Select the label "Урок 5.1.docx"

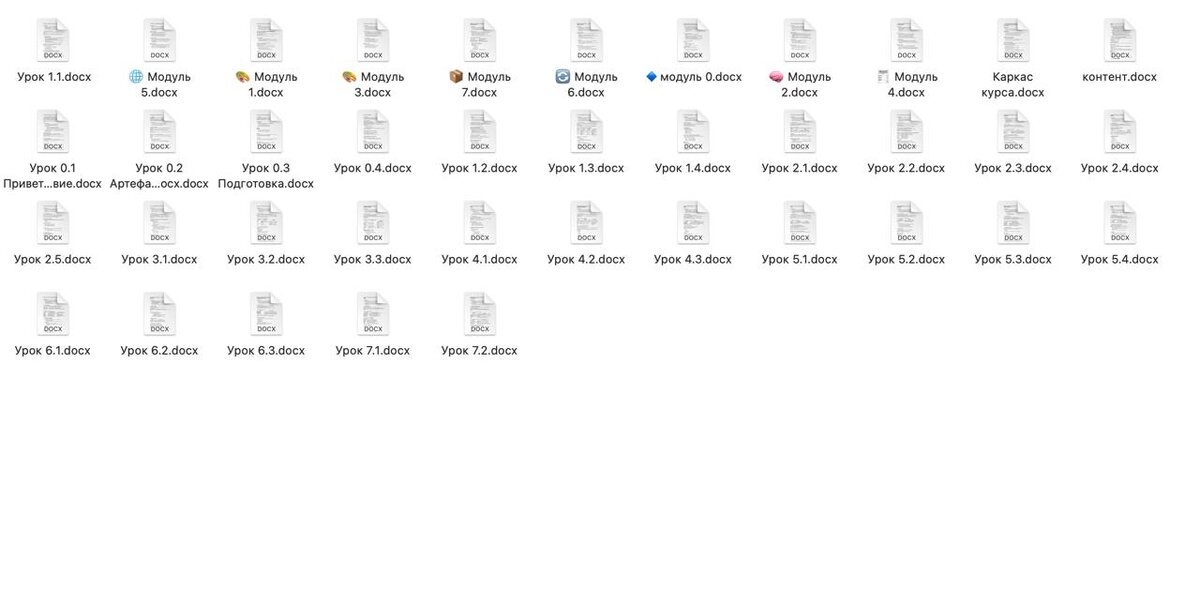800,260
